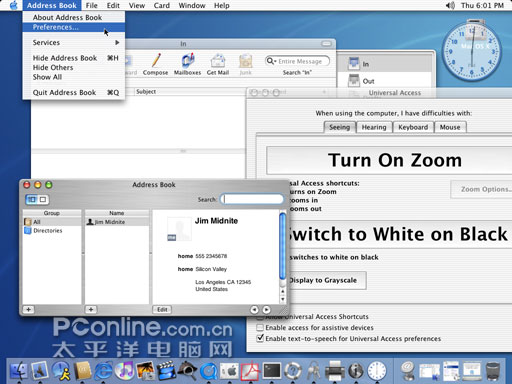Click the Compose pencil icon in Mail
Screen dimensions: 512x384
[156, 61]
